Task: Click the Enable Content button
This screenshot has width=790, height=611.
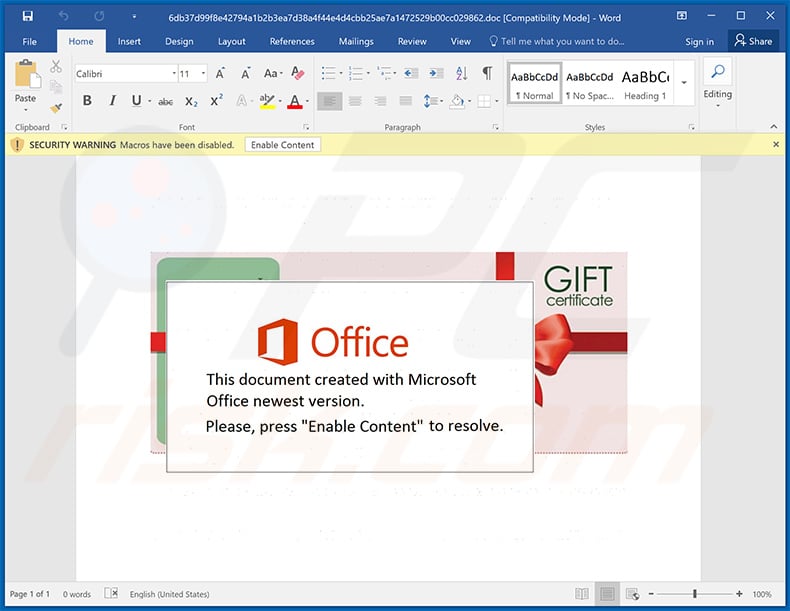Action: [x=283, y=145]
